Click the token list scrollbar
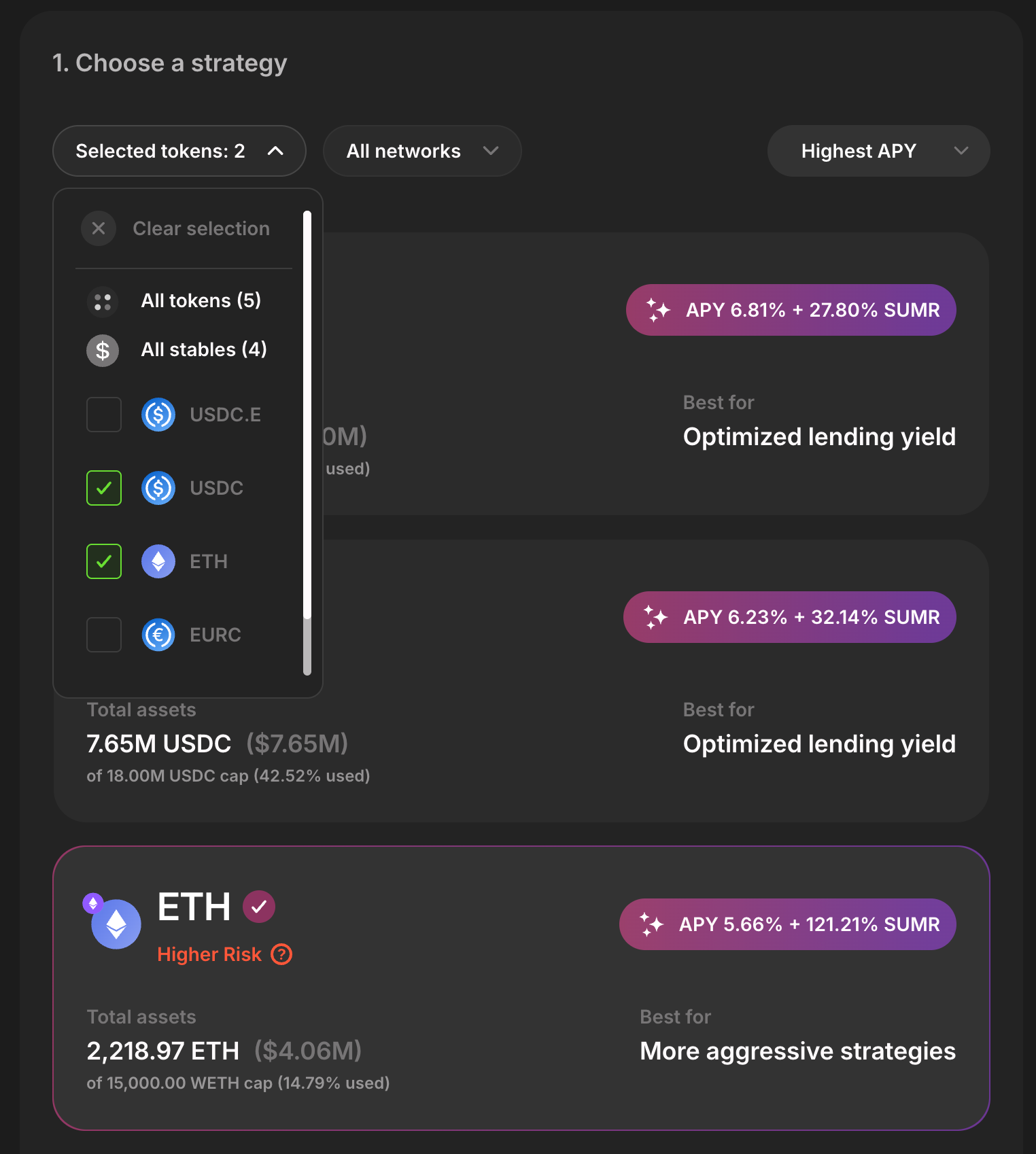The width and height of the screenshot is (1036, 1154). pos(307,443)
